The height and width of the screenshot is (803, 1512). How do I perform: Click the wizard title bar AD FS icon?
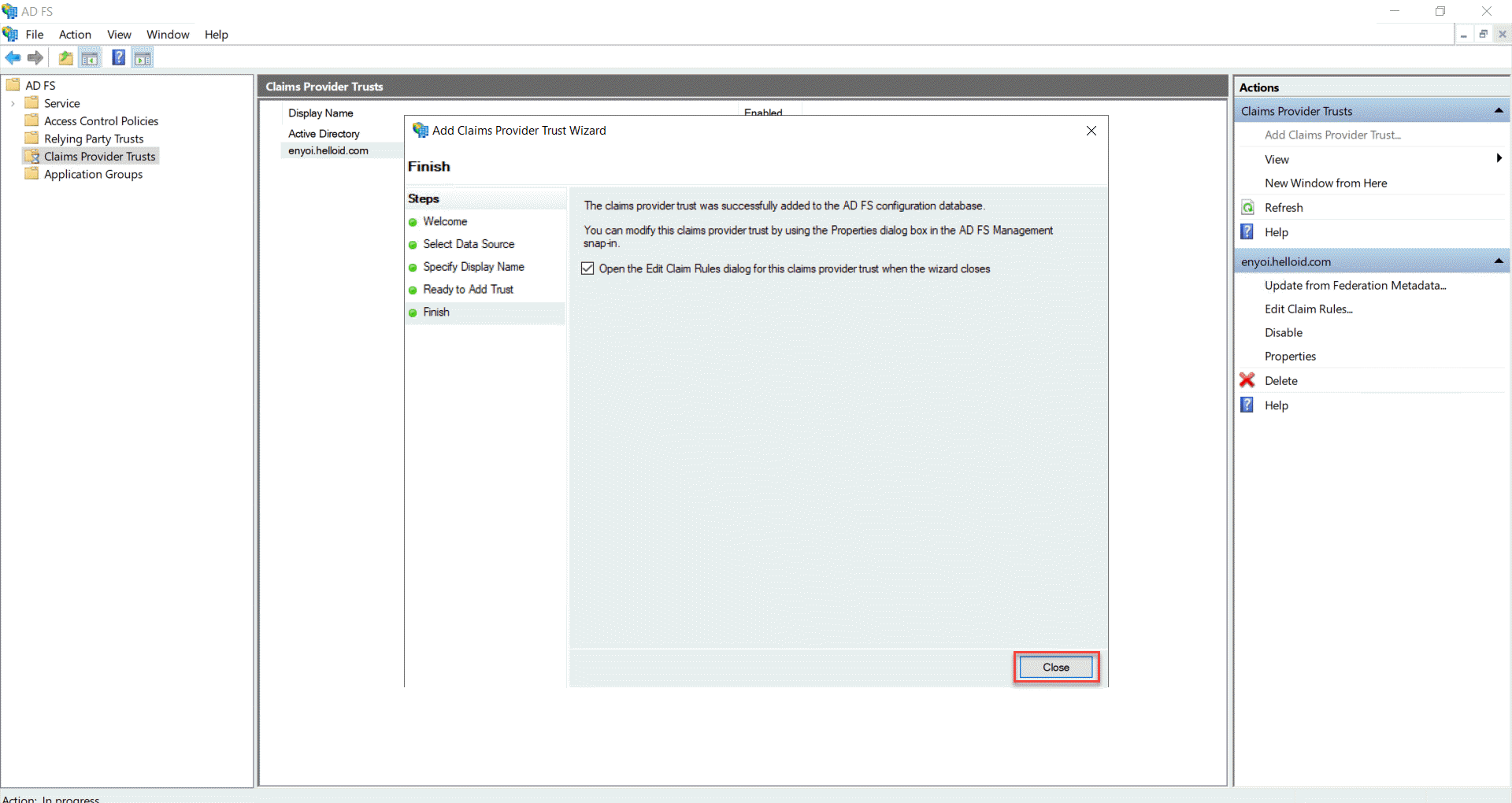420,130
